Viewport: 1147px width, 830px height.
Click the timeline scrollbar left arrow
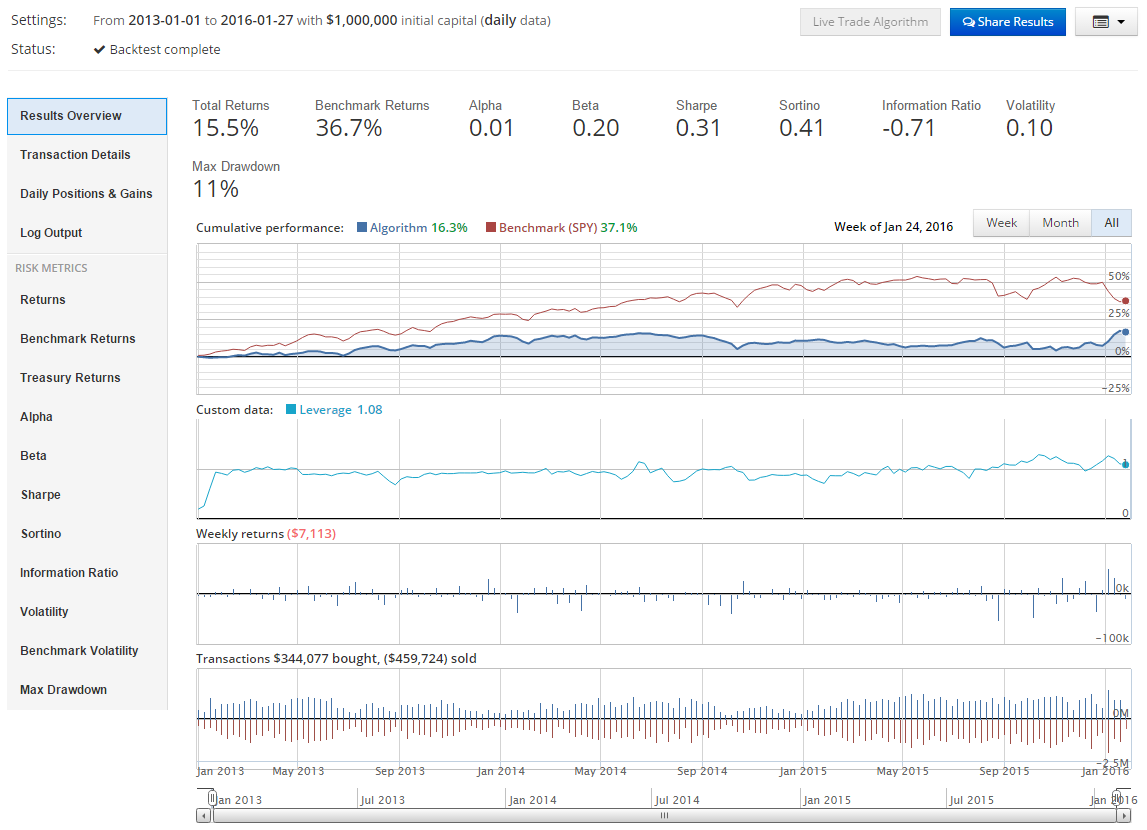pos(204,816)
